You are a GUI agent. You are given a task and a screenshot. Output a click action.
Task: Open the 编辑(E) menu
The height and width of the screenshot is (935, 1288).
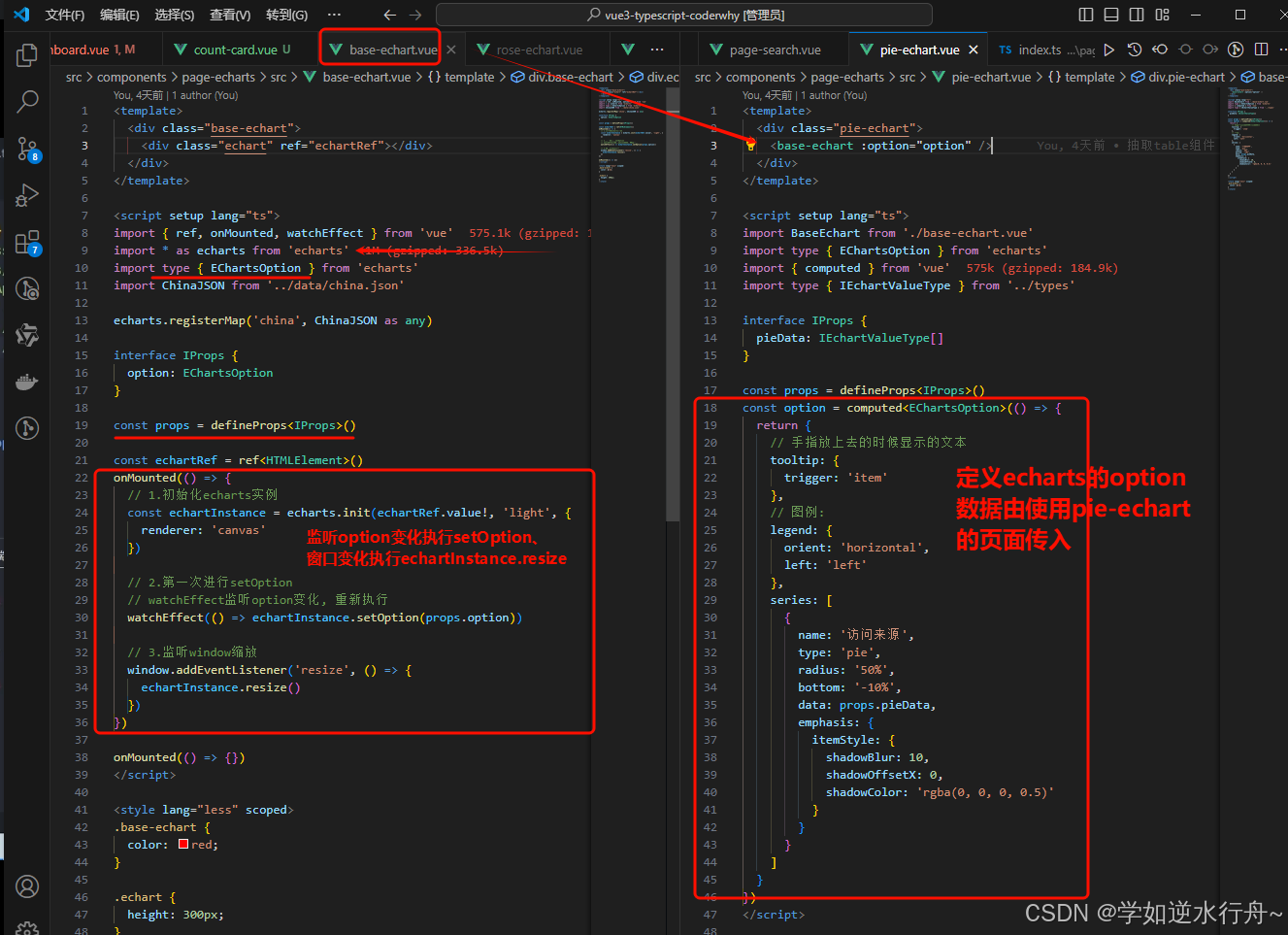tap(119, 15)
